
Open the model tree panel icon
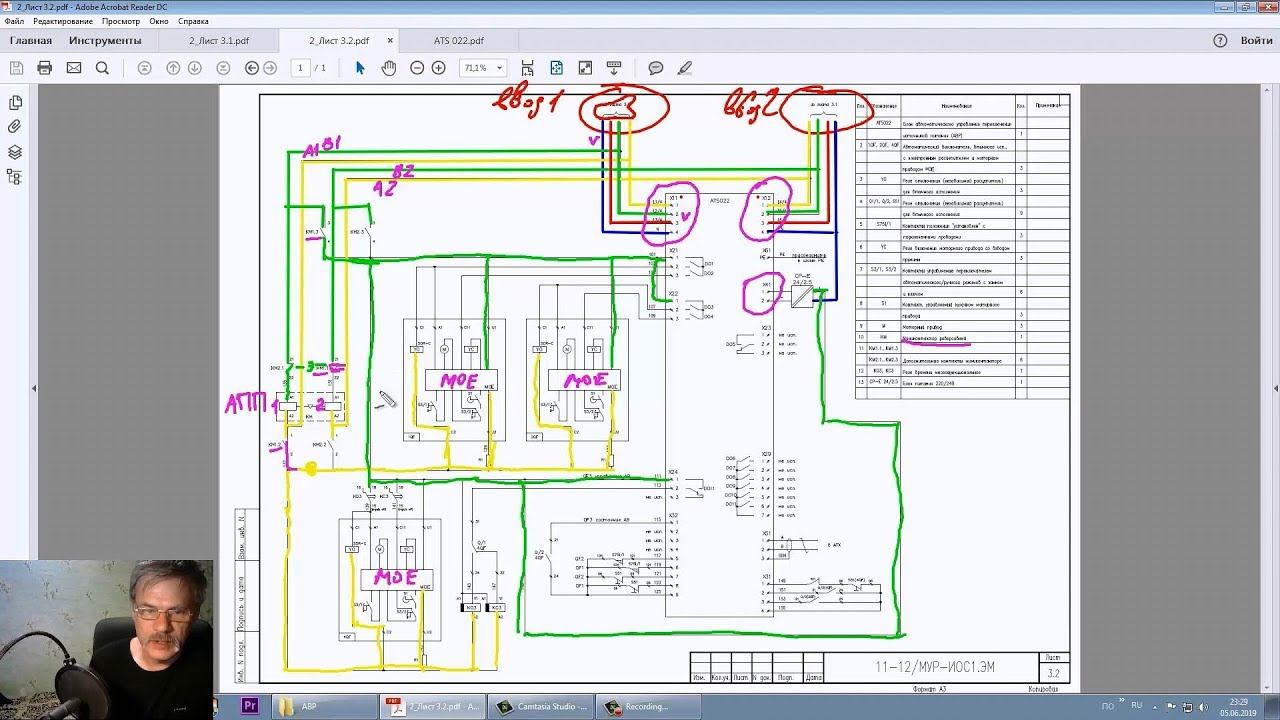click(15, 177)
